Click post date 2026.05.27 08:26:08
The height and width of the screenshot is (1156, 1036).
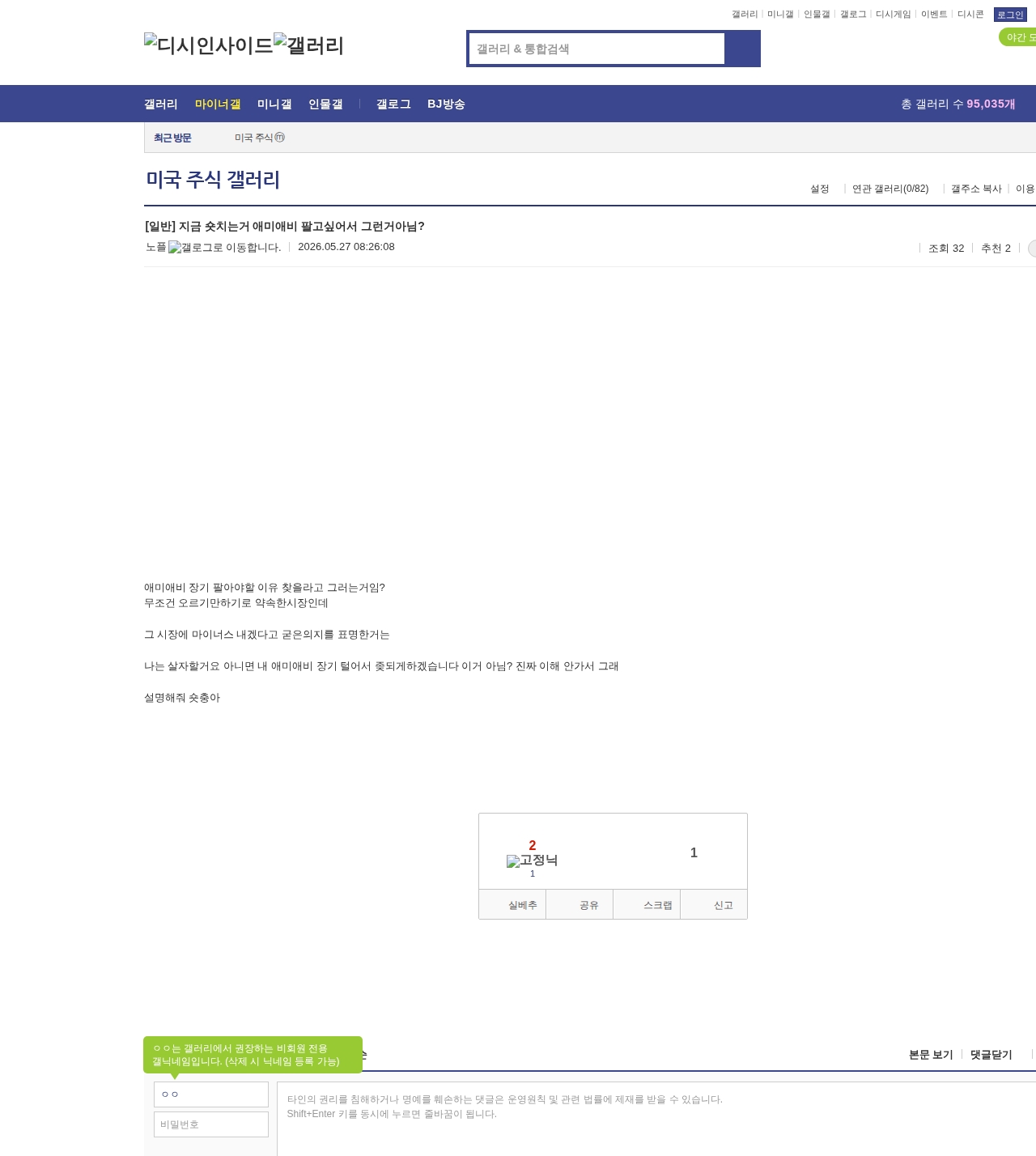click(x=346, y=247)
